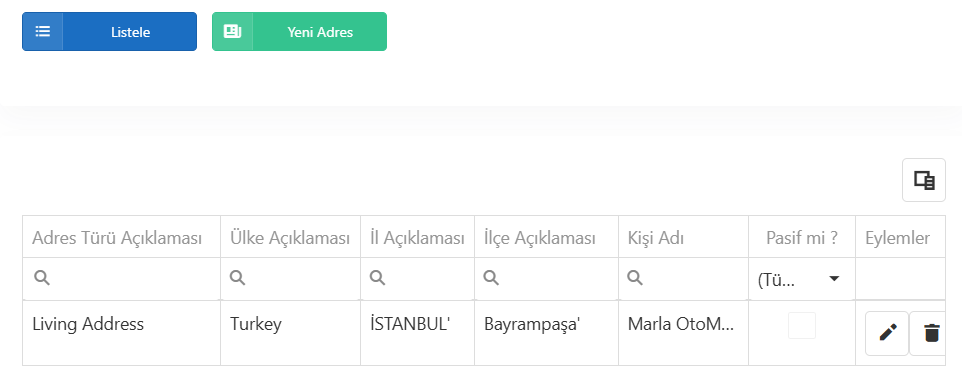
Task: Click the pencil edit icon in Eylemler
Action: click(x=887, y=333)
